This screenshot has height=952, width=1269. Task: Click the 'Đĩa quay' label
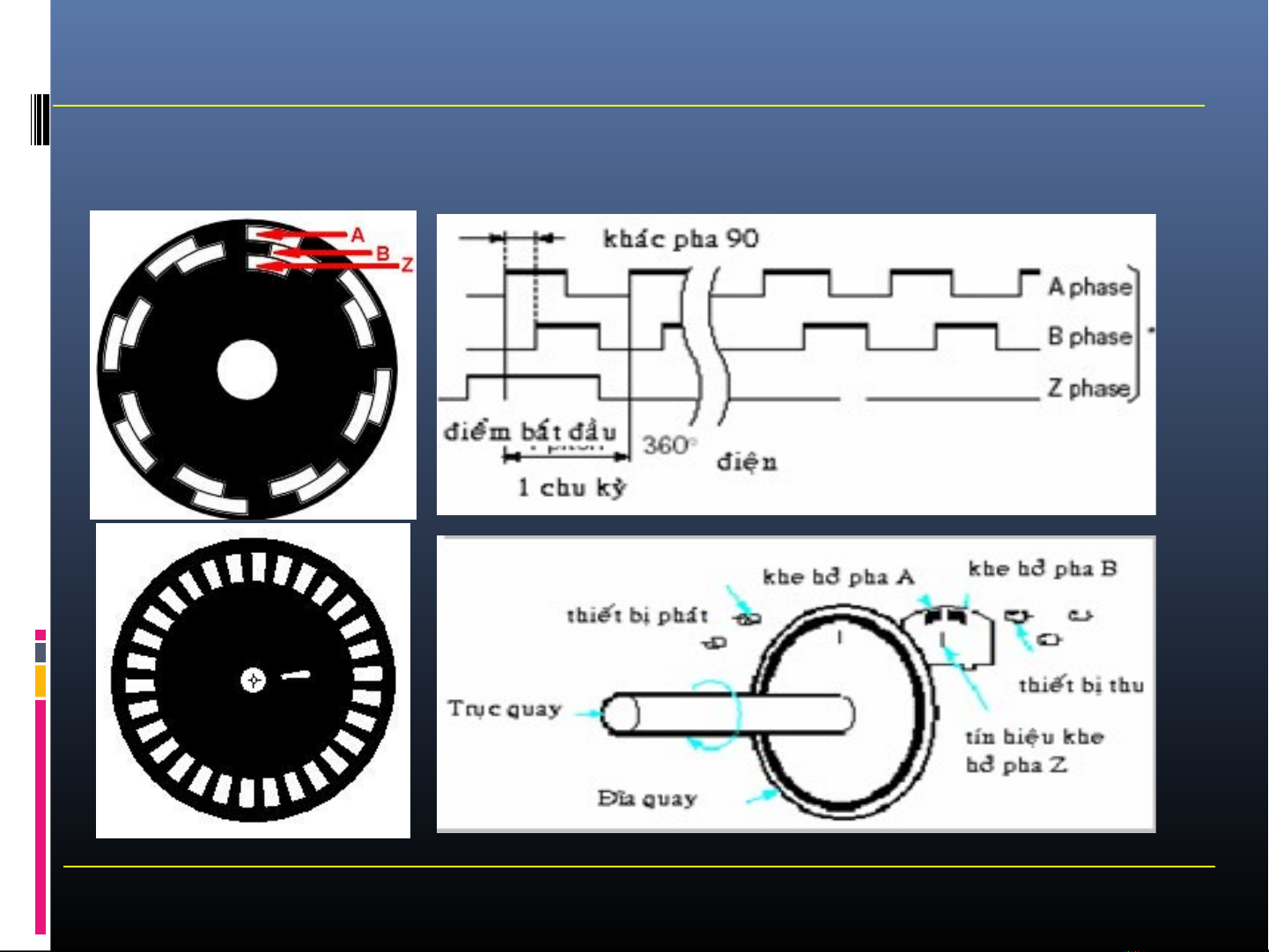coord(646,799)
